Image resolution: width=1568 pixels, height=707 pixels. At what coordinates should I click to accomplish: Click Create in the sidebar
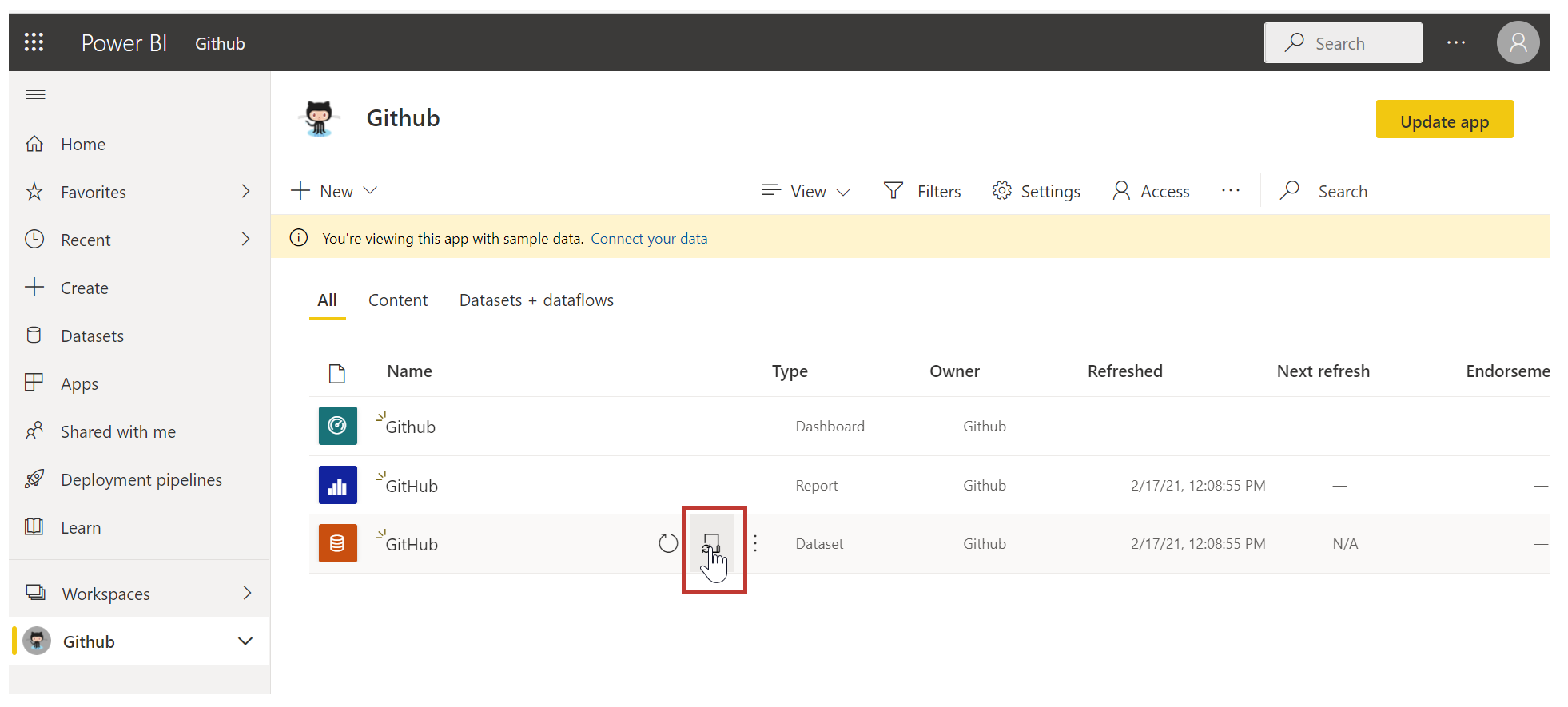[x=85, y=288]
